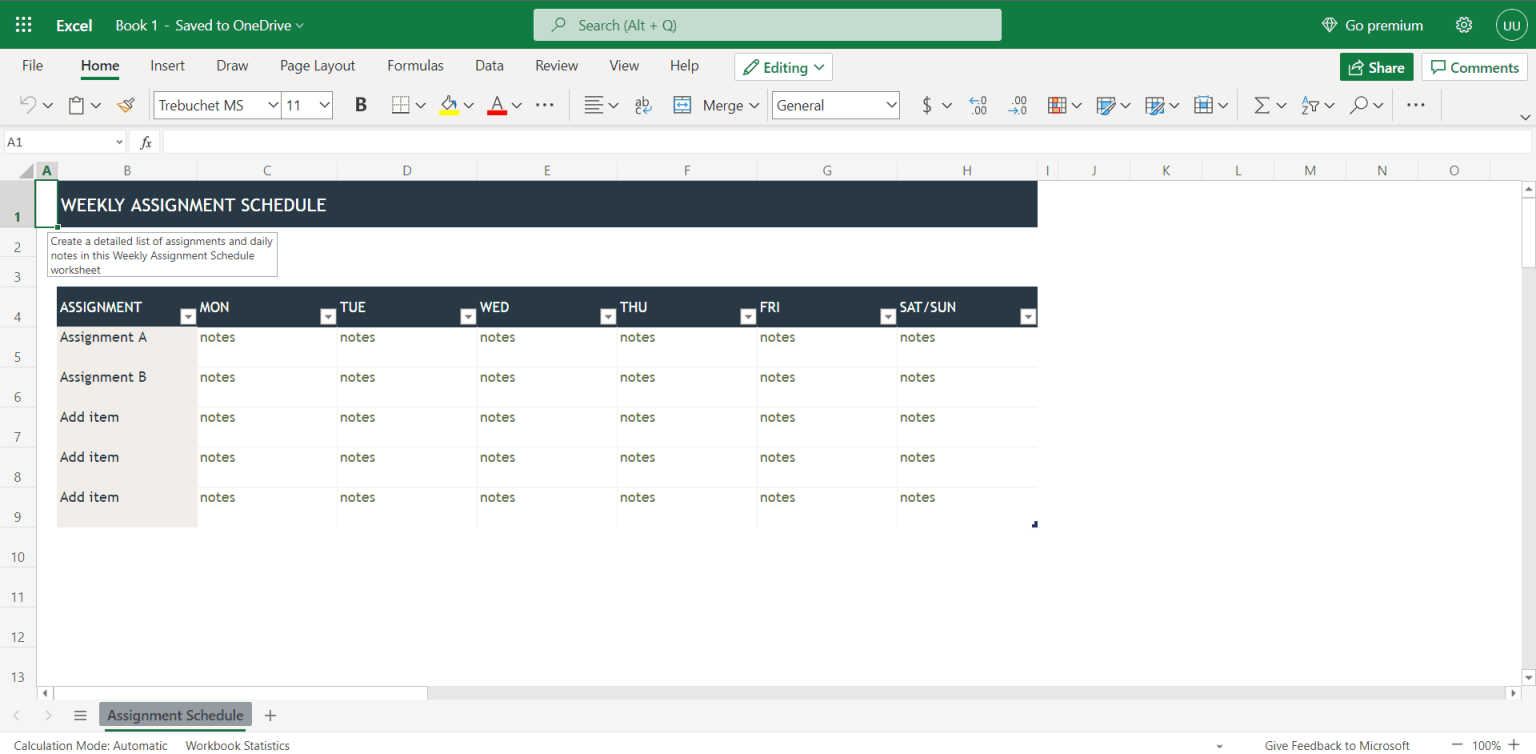
Task: Open the Review ribbon tab
Action: tap(556, 66)
